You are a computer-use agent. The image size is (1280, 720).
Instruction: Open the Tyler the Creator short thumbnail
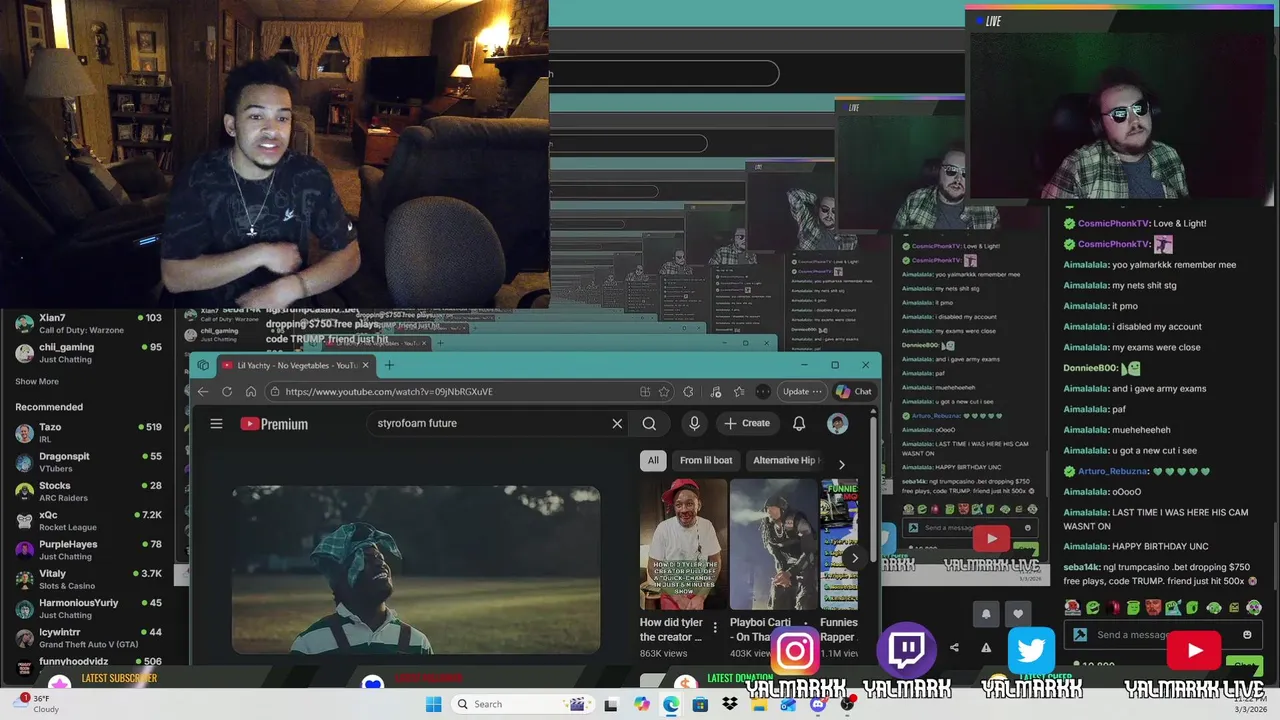(684, 545)
